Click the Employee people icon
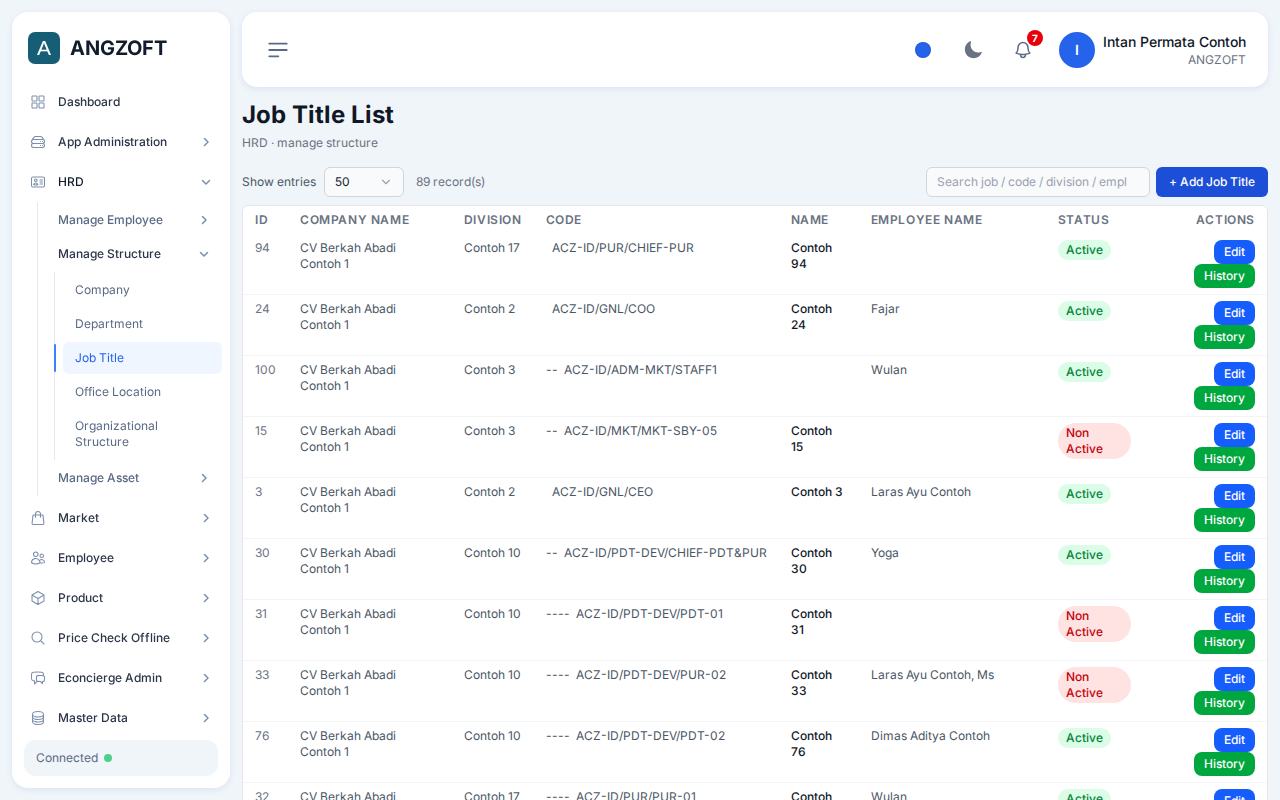This screenshot has width=1280, height=800. pos(38,558)
